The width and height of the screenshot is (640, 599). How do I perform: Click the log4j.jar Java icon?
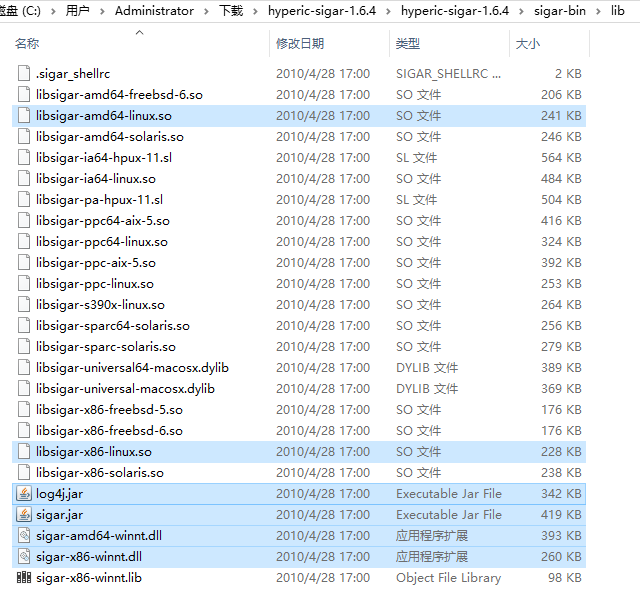pos(24,494)
